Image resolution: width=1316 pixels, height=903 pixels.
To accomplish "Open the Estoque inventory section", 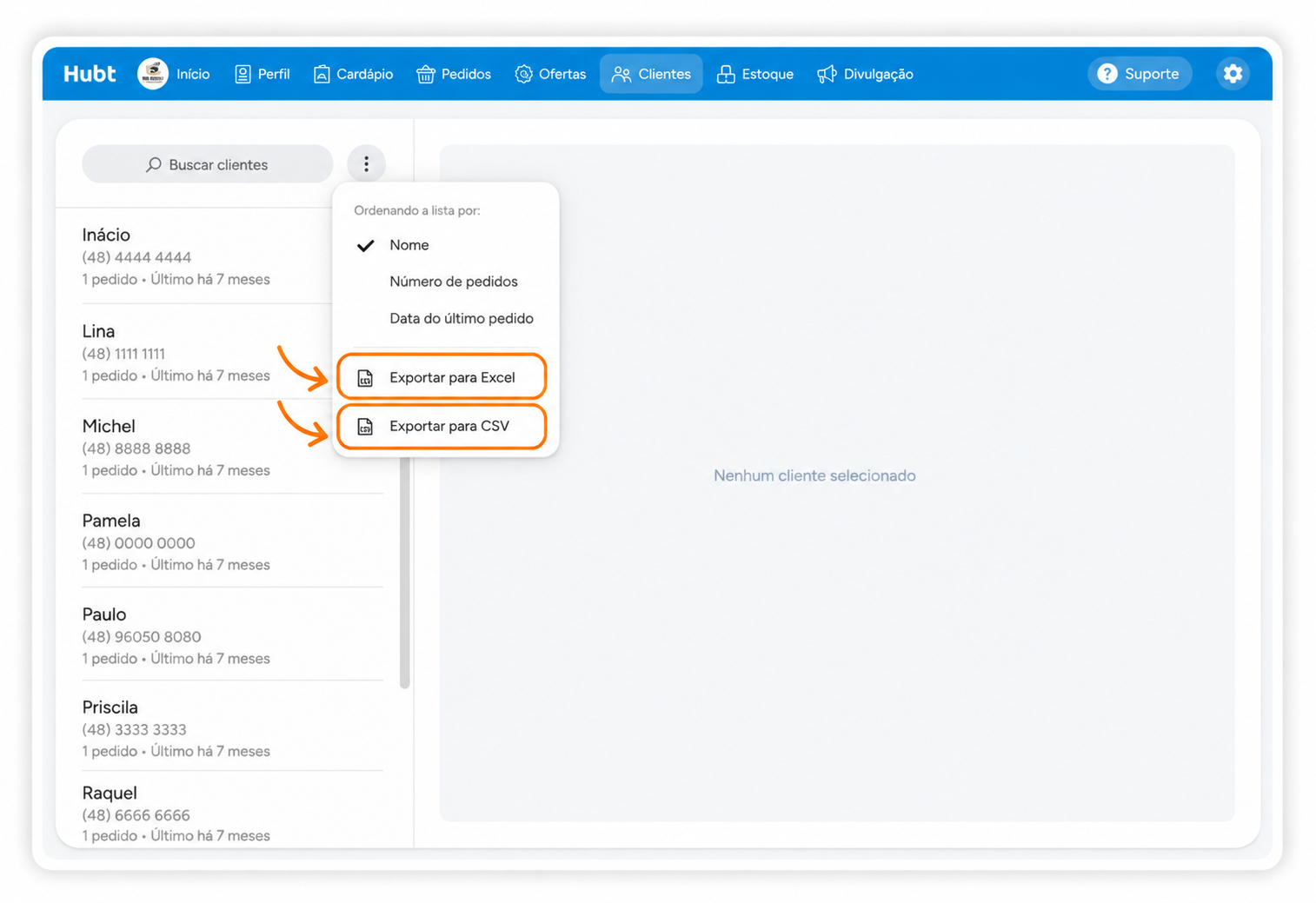I will tap(754, 74).
